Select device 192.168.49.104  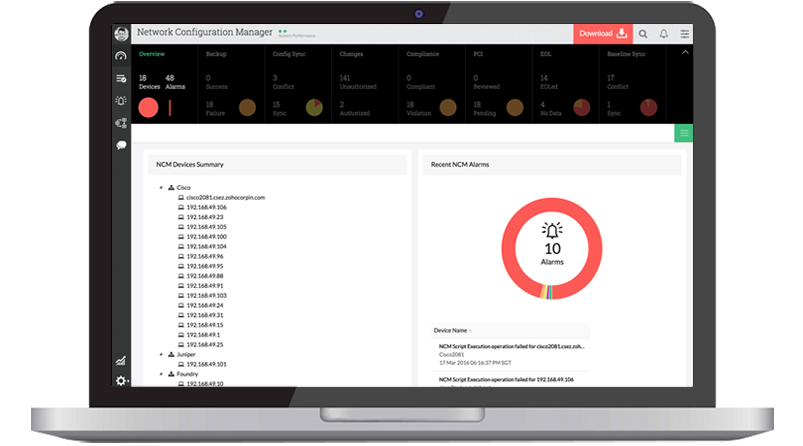coord(206,246)
